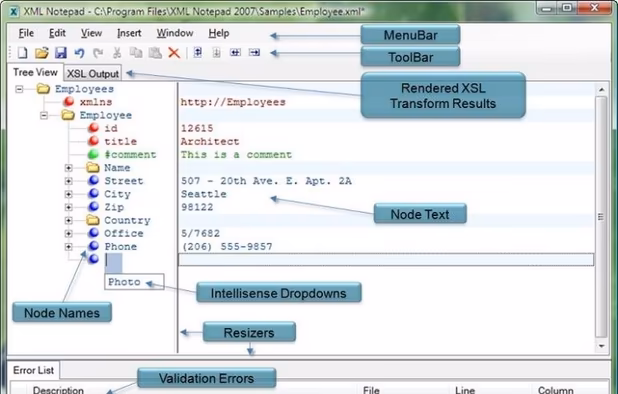The height and width of the screenshot is (394, 618).
Task: Open the Window menu
Action: click(175, 33)
